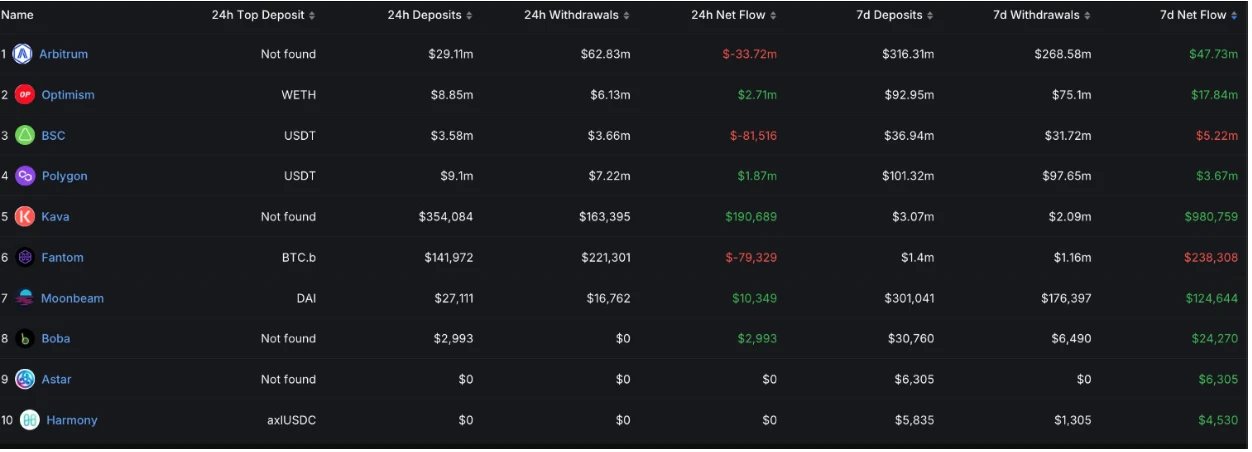Click the Arbitrum chain logo icon
This screenshot has width=1252, height=452.
[x=22, y=54]
